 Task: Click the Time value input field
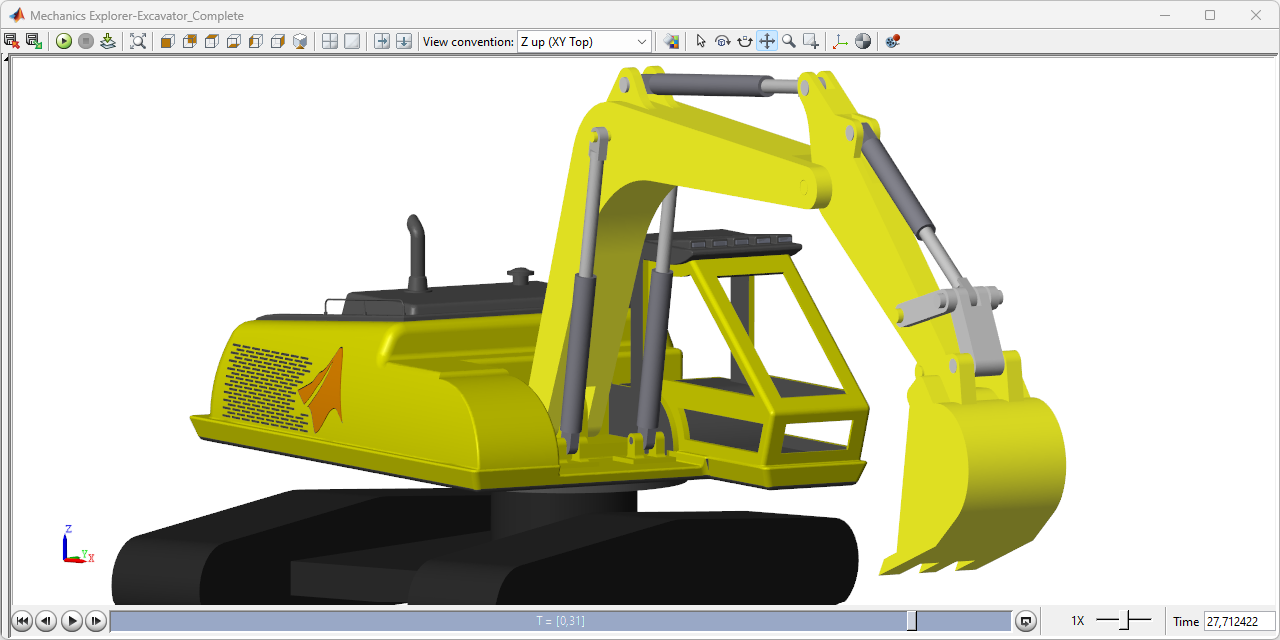[x=1239, y=621]
